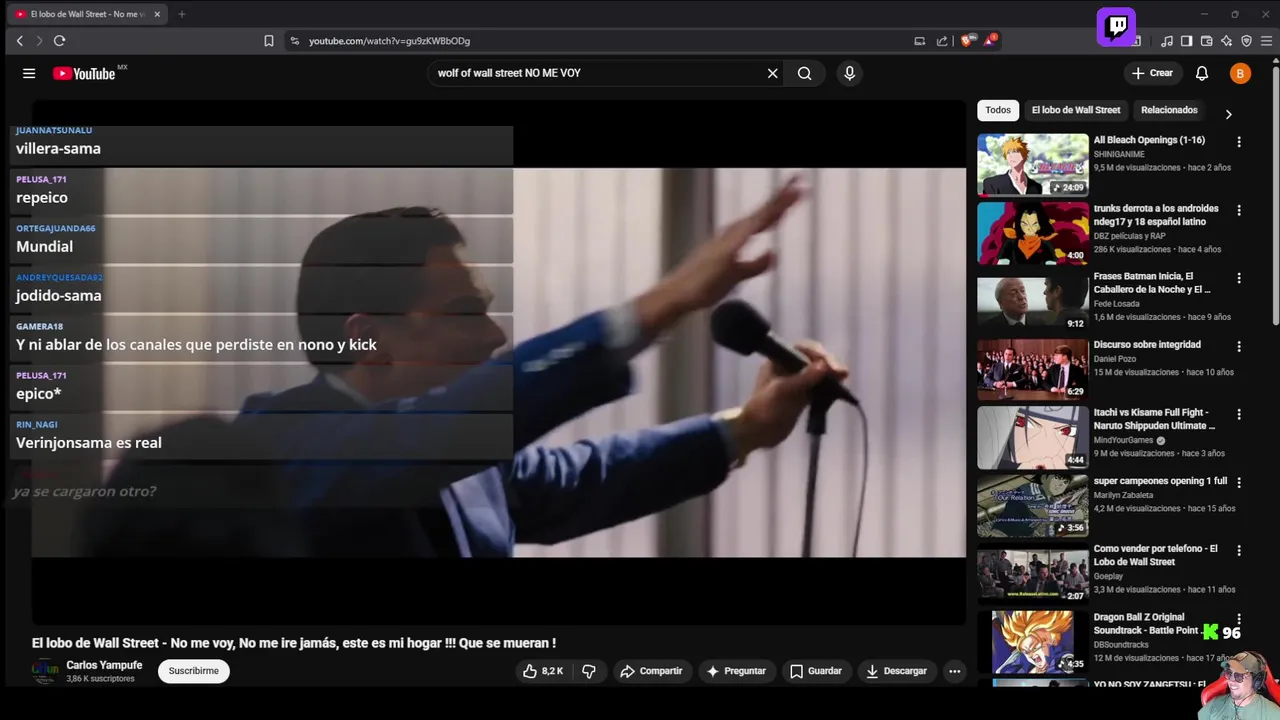Run search with the magnifier button
The image size is (1280, 720).
click(804, 73)
